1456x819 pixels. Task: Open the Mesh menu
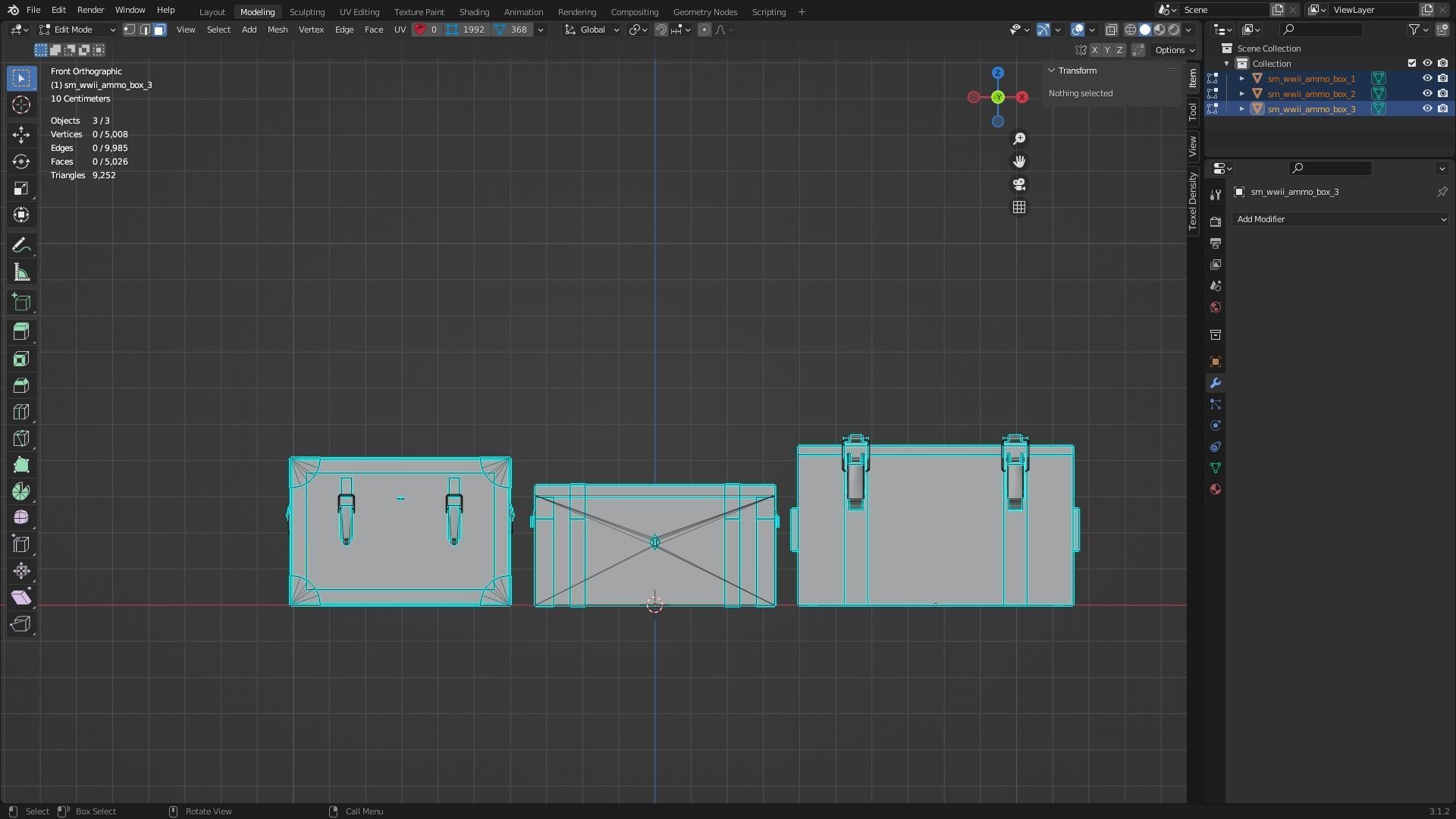(278, 30)
